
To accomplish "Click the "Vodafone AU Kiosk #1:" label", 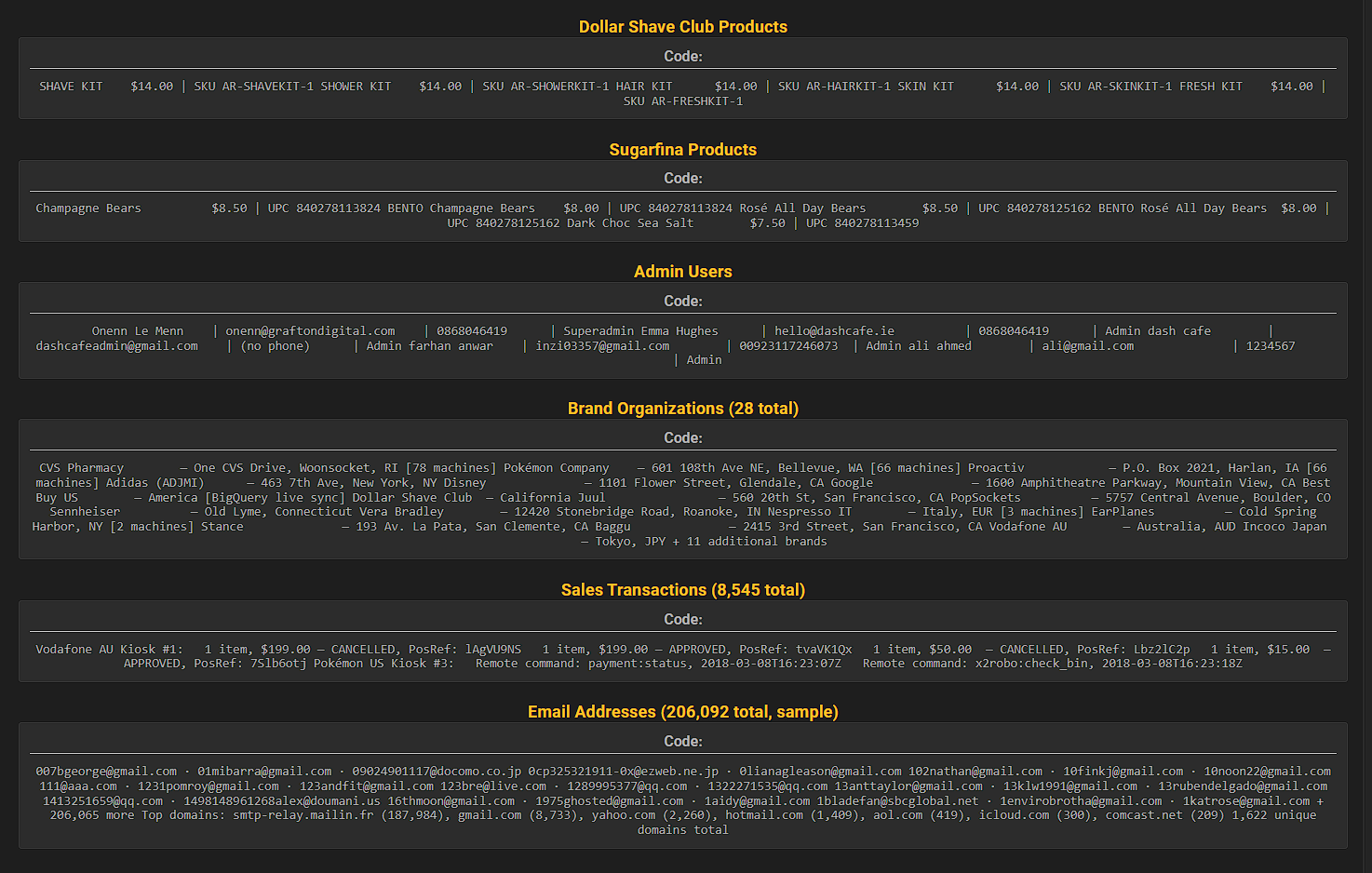I will coord(110,650).
